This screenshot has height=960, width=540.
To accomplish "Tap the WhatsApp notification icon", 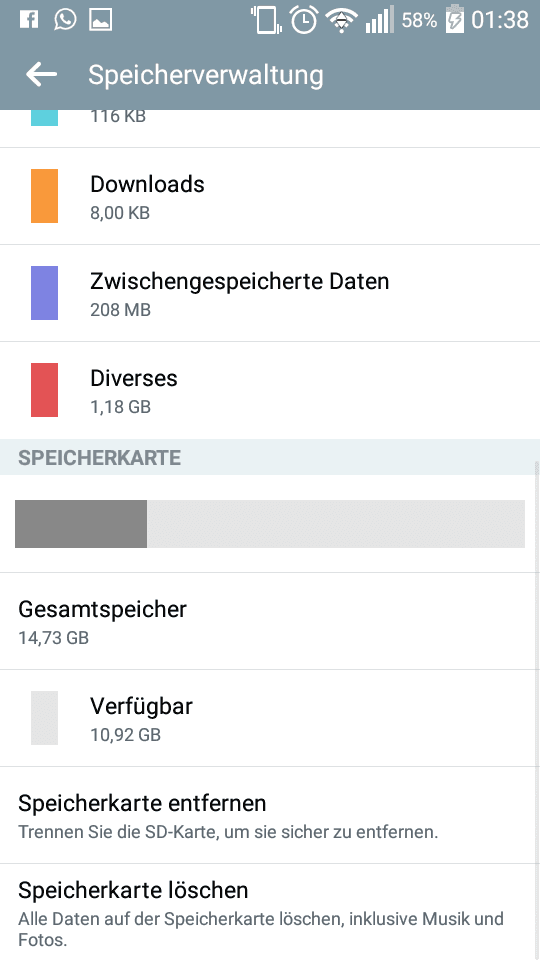I will 65,20.
